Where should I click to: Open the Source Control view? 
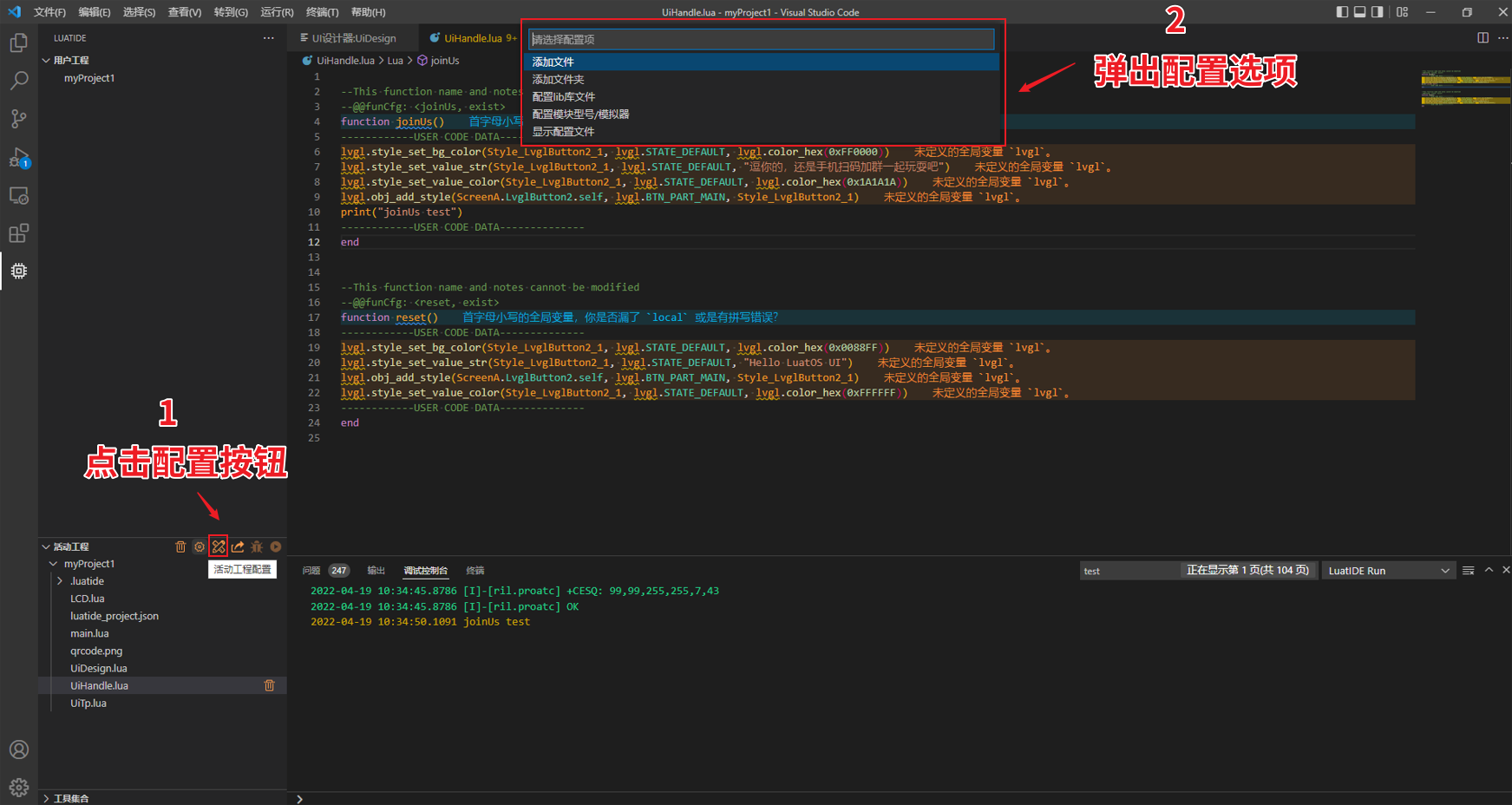click(x=18, y=119)
